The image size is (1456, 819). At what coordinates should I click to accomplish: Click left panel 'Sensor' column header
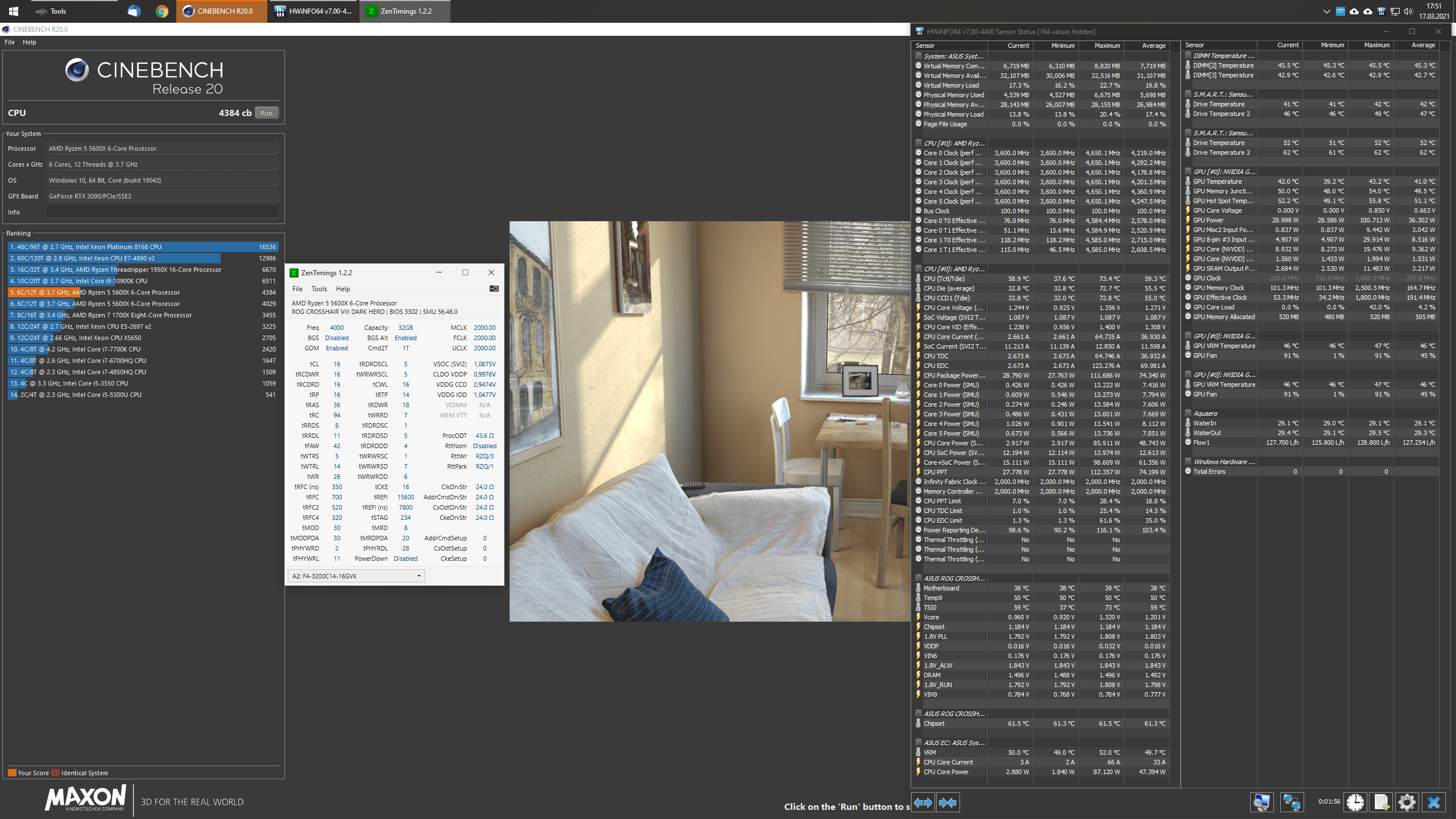[x=950, y=45]
